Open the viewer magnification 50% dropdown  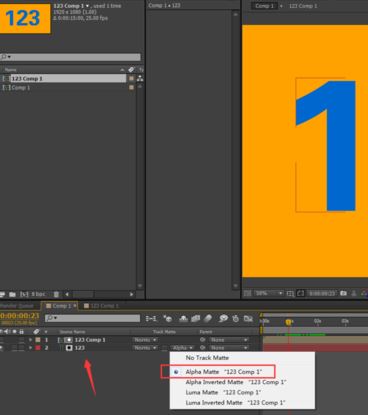pos(269,293)
